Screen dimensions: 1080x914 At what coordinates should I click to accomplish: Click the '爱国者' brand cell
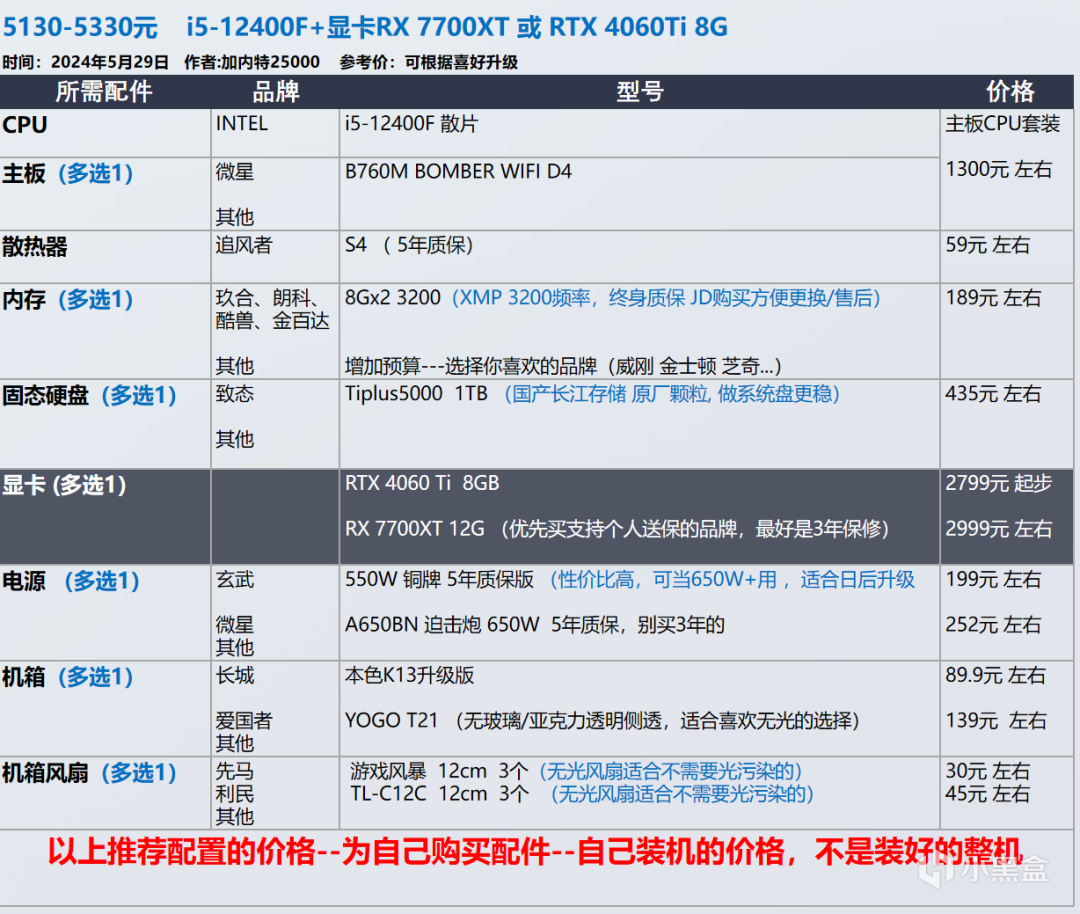point(244,720)
